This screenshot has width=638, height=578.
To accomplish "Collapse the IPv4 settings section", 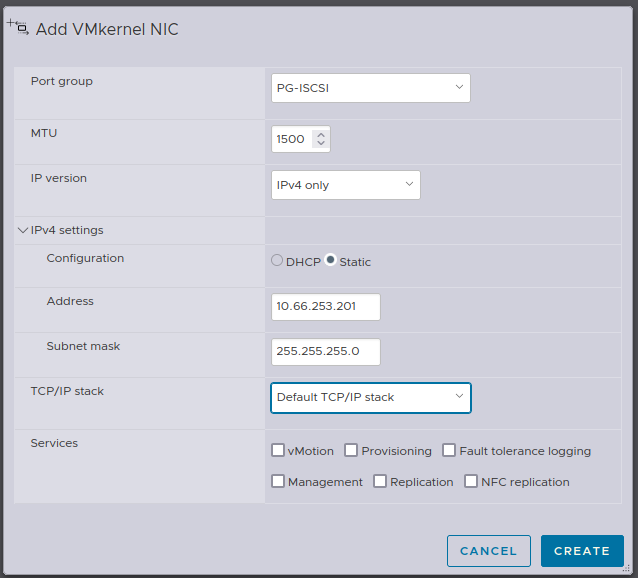I will tap(23, 230).
